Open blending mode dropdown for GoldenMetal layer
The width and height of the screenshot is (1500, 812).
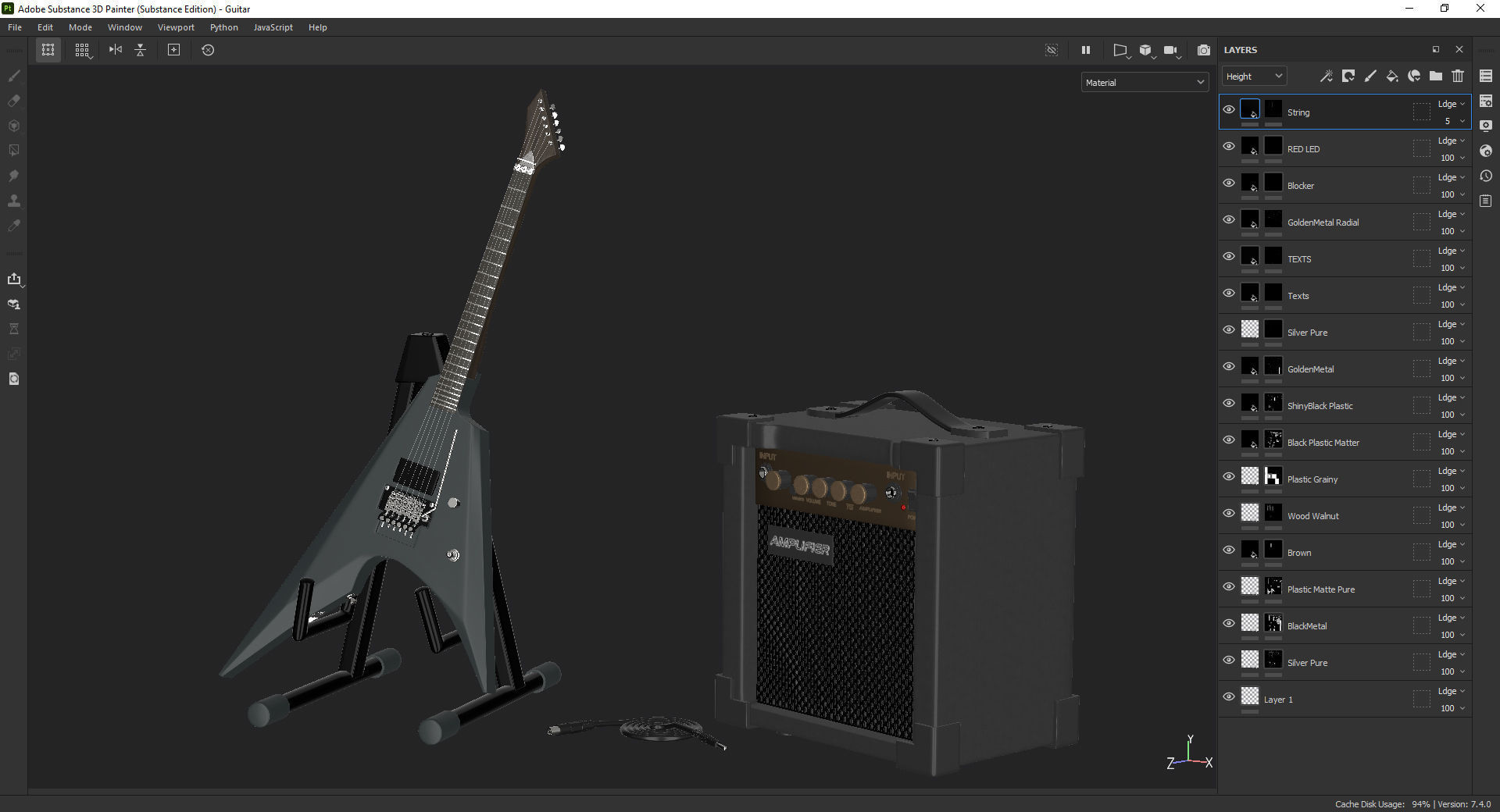coord(1452,361)
